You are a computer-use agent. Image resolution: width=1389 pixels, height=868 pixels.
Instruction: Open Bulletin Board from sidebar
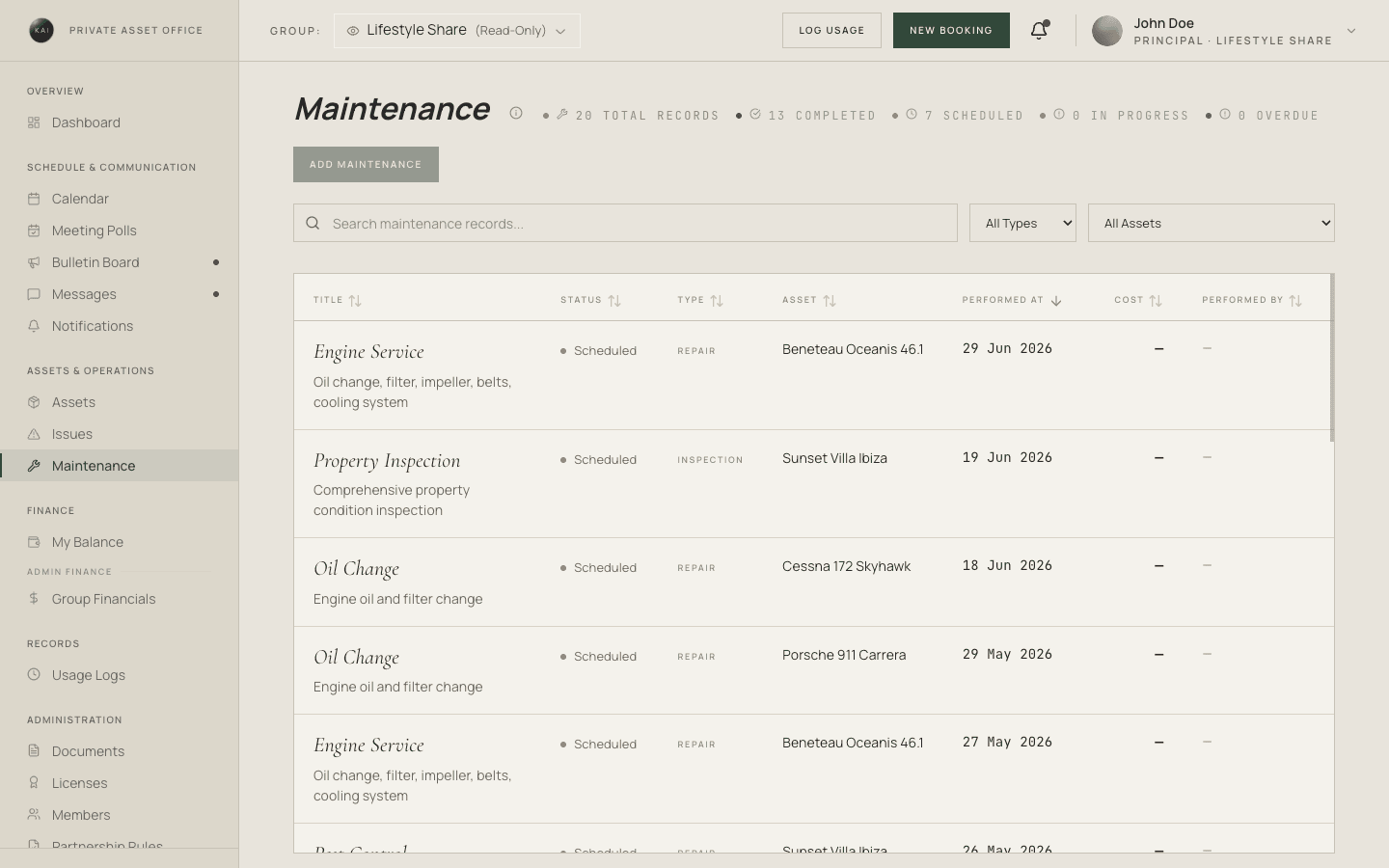[120, 262]
